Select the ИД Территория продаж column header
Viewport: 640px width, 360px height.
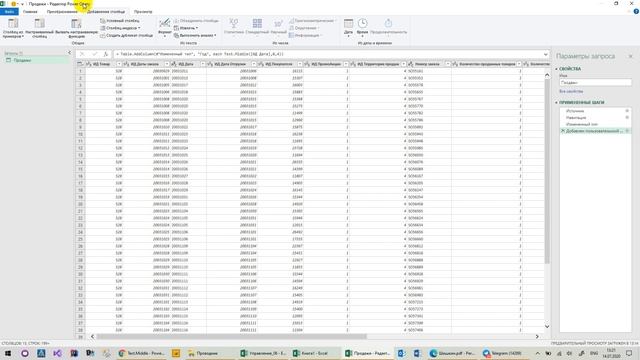coord(378,64)
